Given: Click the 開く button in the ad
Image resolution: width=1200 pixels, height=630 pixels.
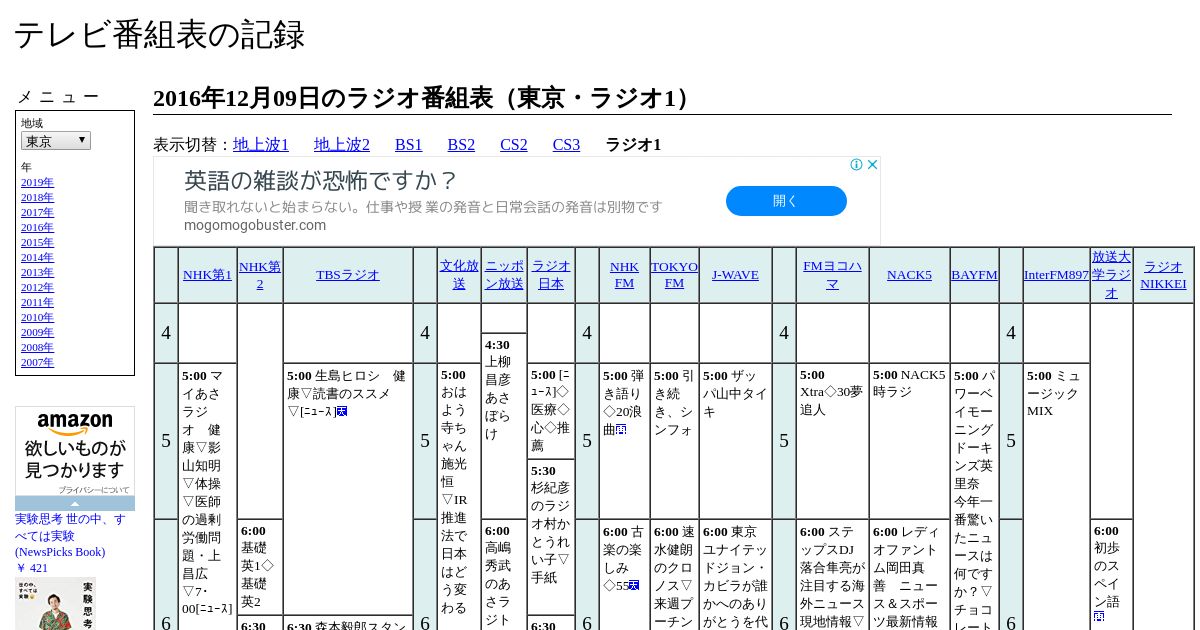Looking at the screenshot, I should click(786, 201).
